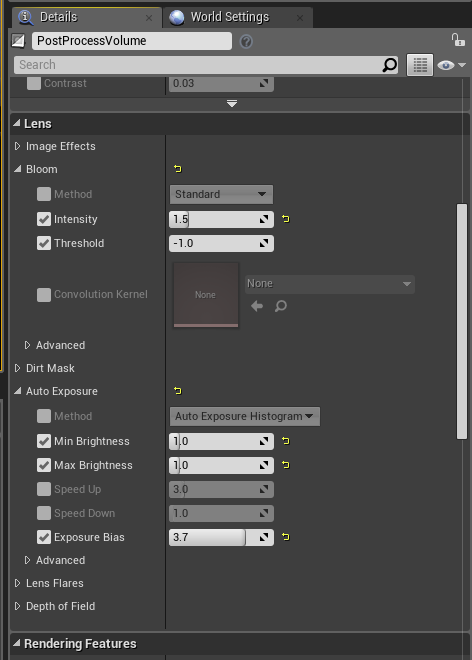Reset Exposure Bias to default

[286, 537]
